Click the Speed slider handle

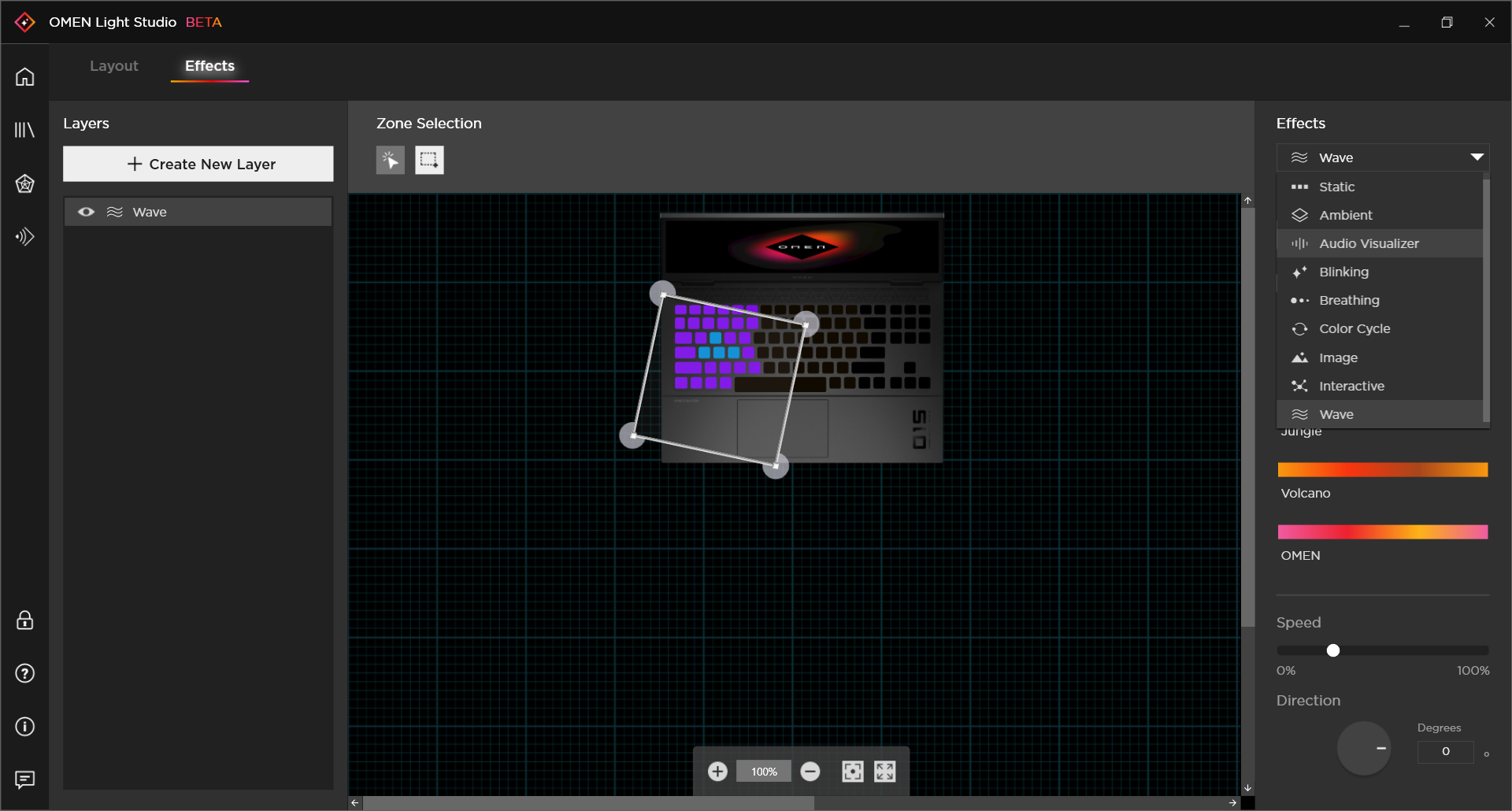(x=1333, y=650)
